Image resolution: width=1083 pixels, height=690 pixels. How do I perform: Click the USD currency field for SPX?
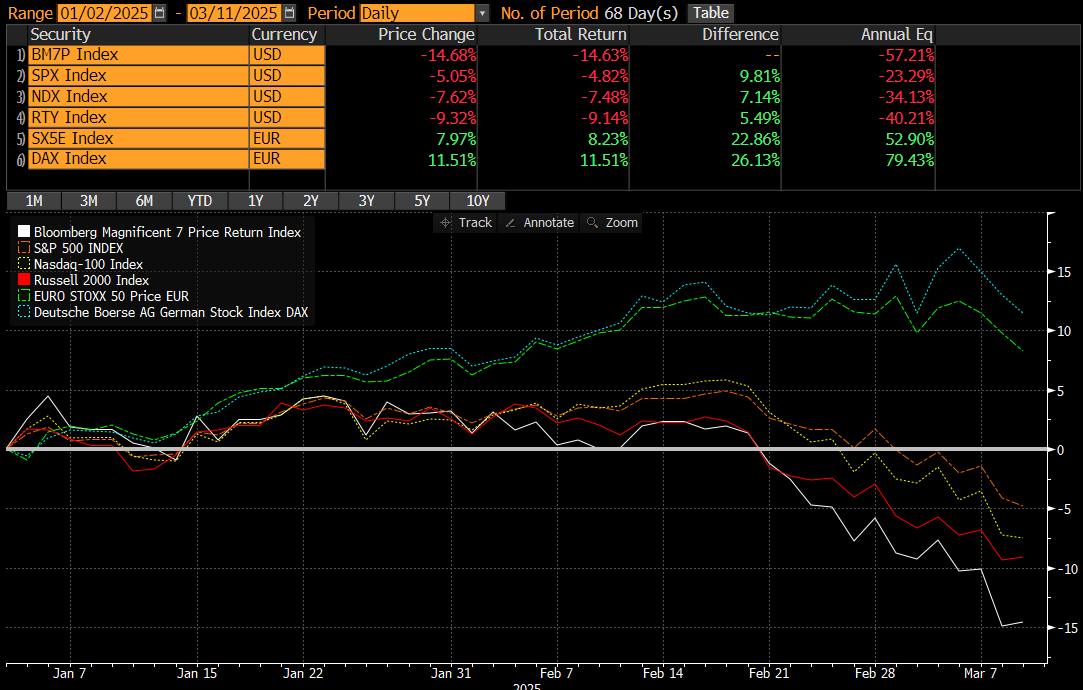click(287, 75)
